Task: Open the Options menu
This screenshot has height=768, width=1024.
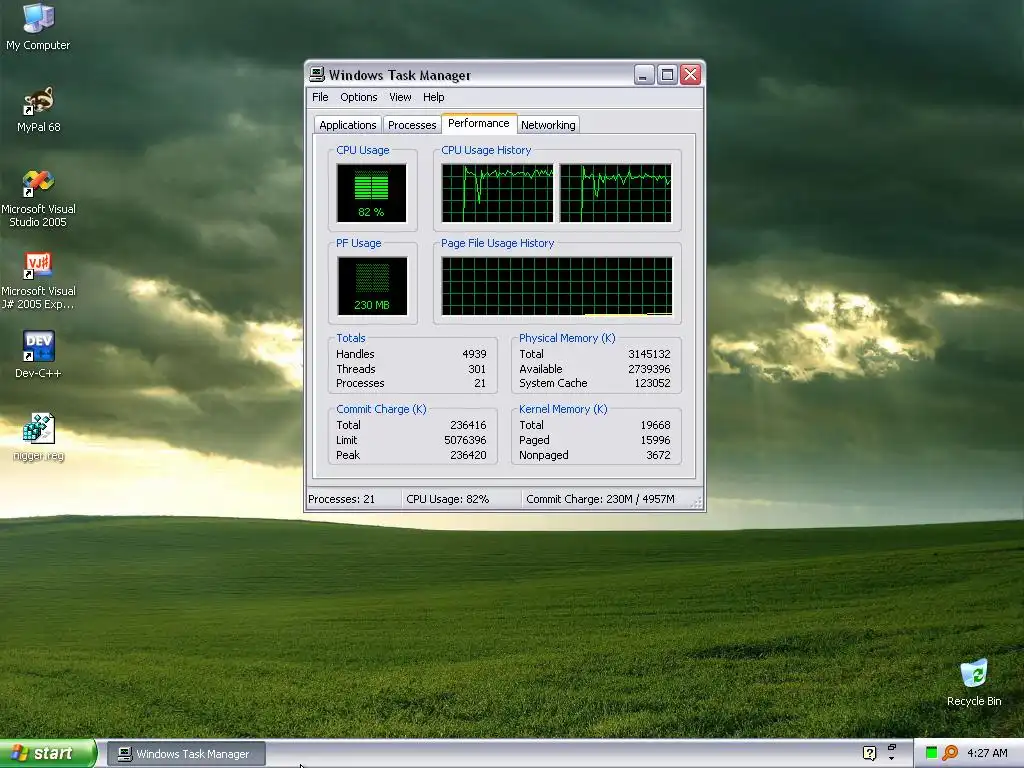Action: tap(359, 97)
